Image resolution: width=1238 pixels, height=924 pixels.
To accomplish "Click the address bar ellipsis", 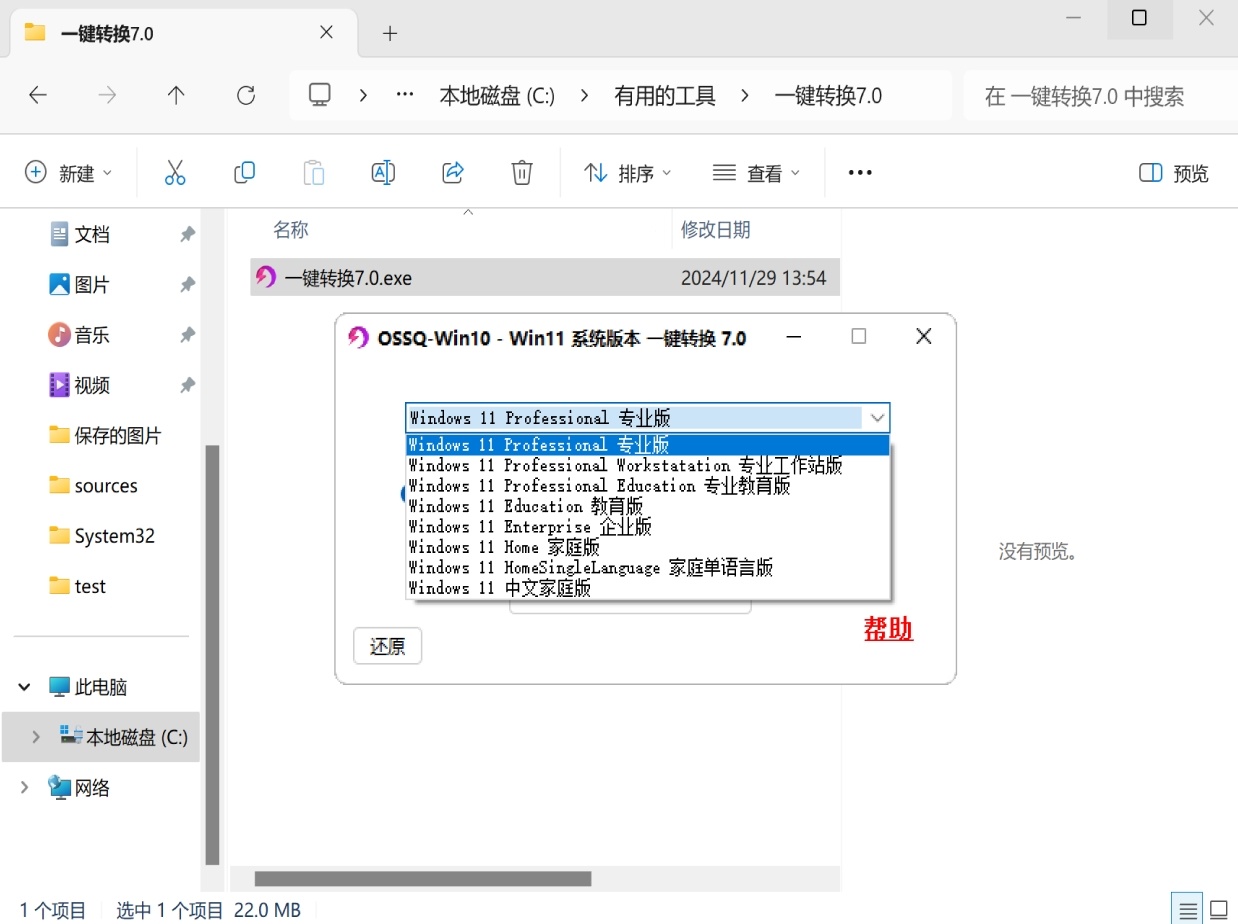I will click(405, 95).
